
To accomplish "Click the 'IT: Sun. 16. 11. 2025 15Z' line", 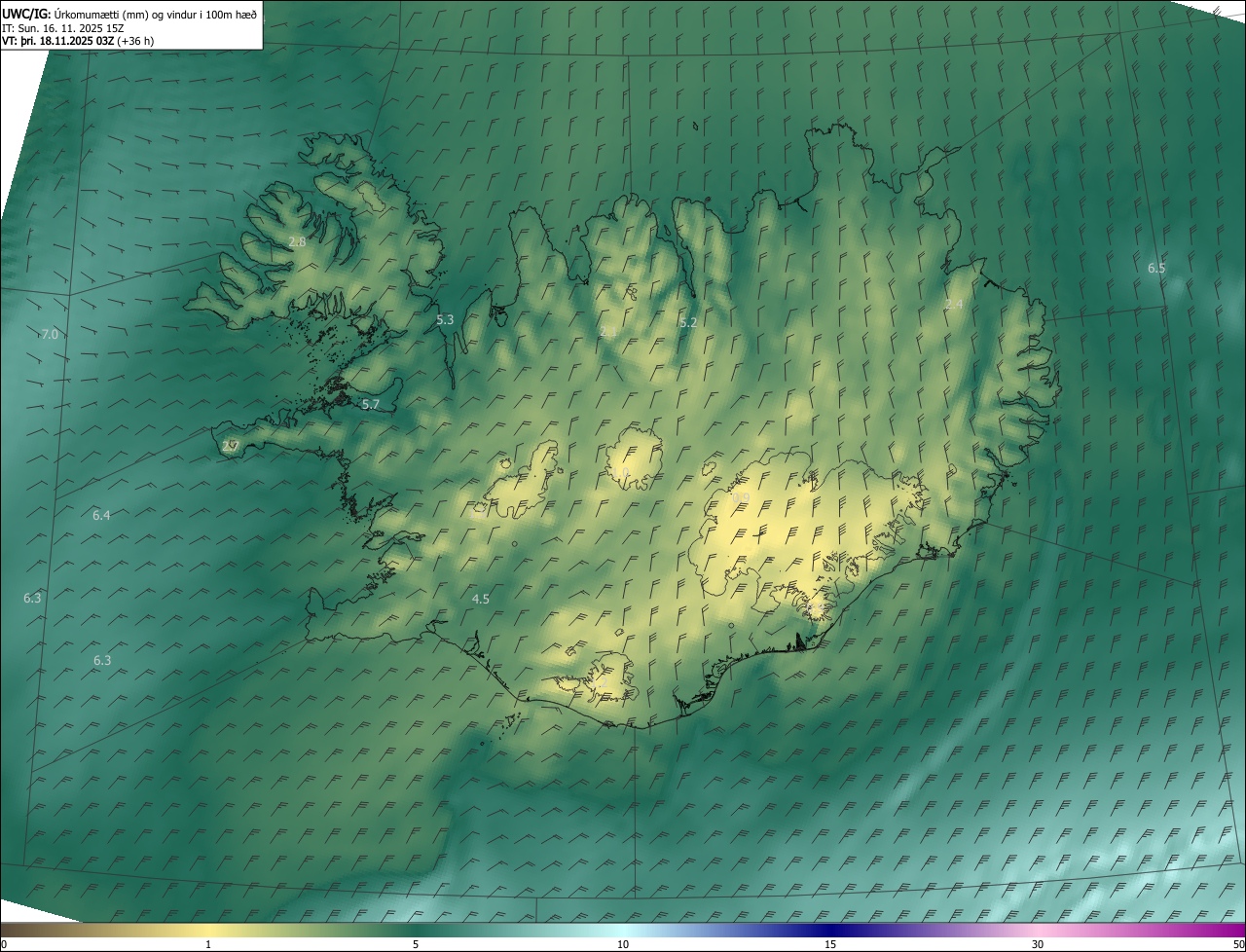I will (62, 27).
